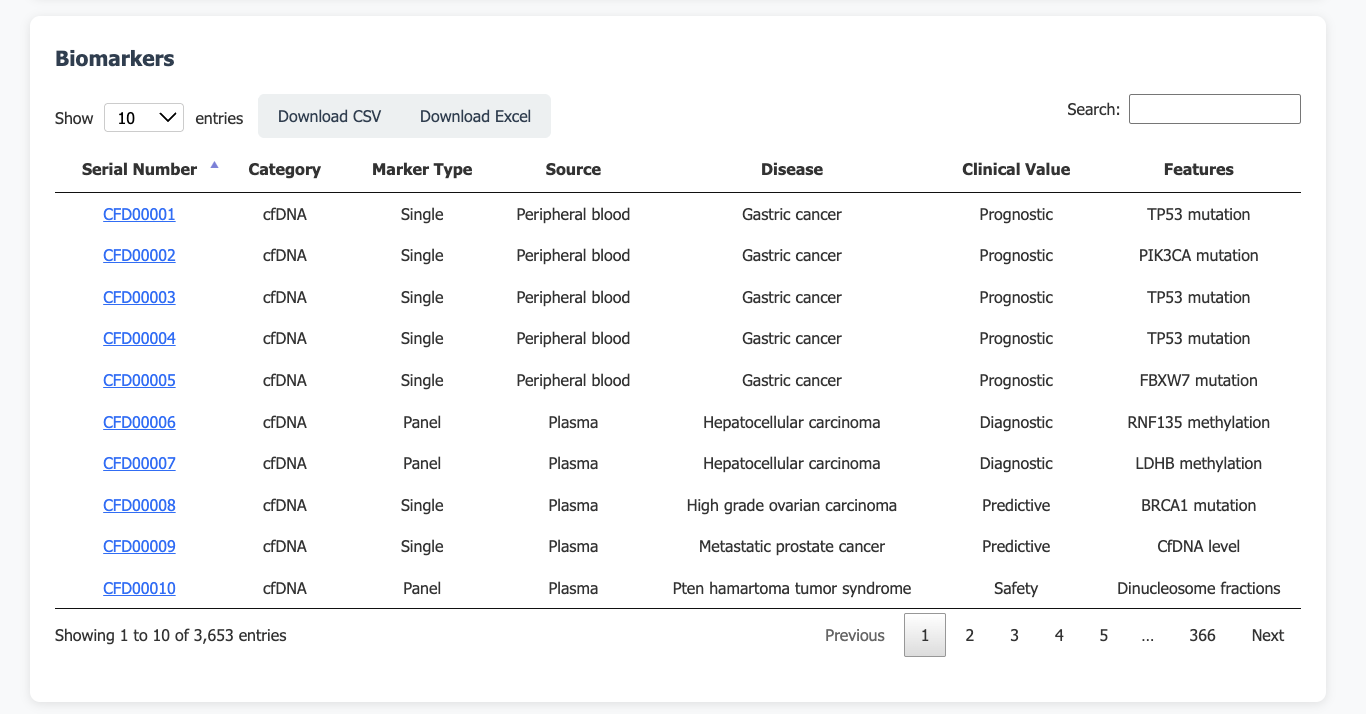Sort by the Features column header
1366x714 pixels.
[1199, 169]
